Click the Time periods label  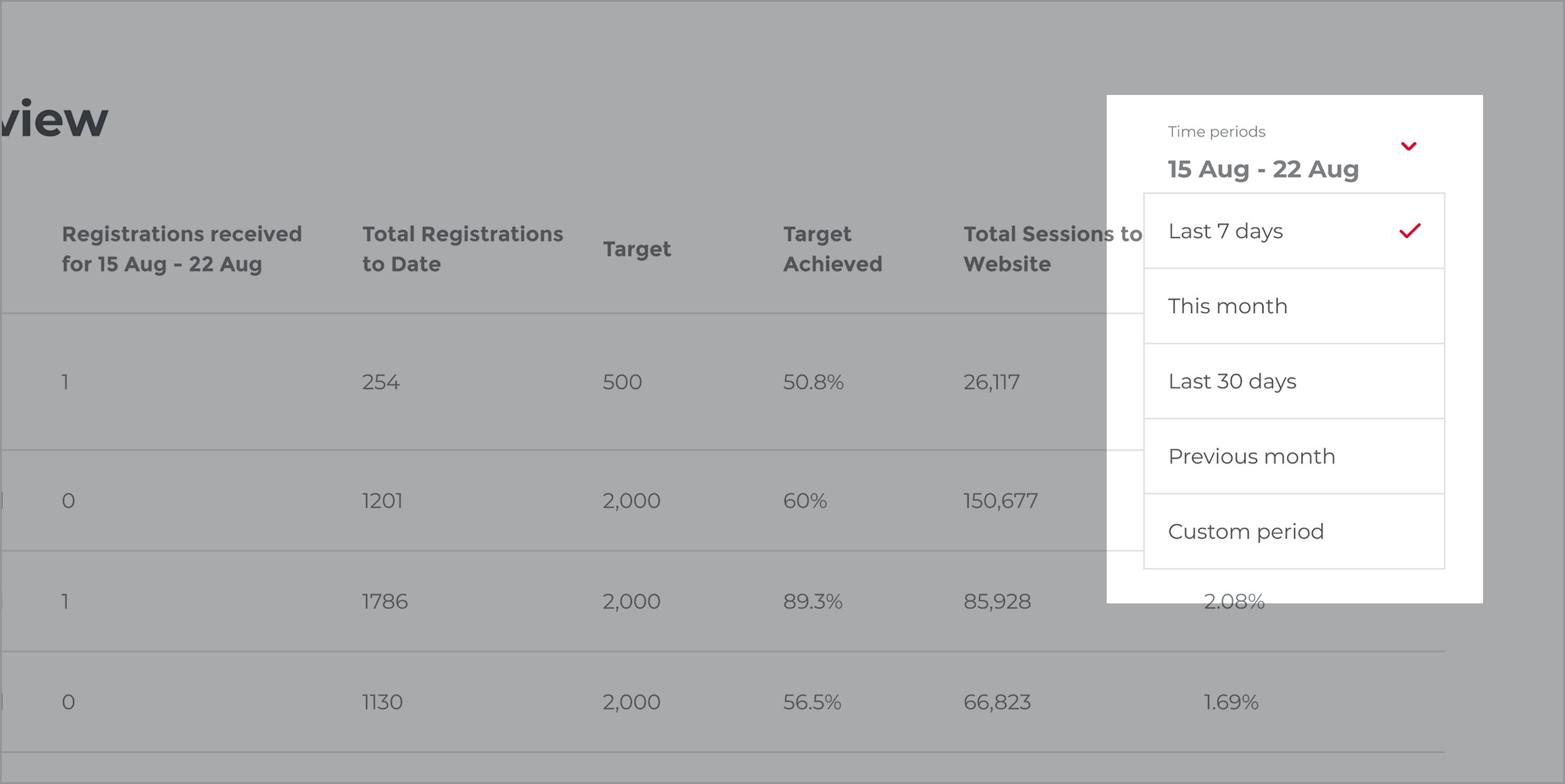click(1217, 132)
